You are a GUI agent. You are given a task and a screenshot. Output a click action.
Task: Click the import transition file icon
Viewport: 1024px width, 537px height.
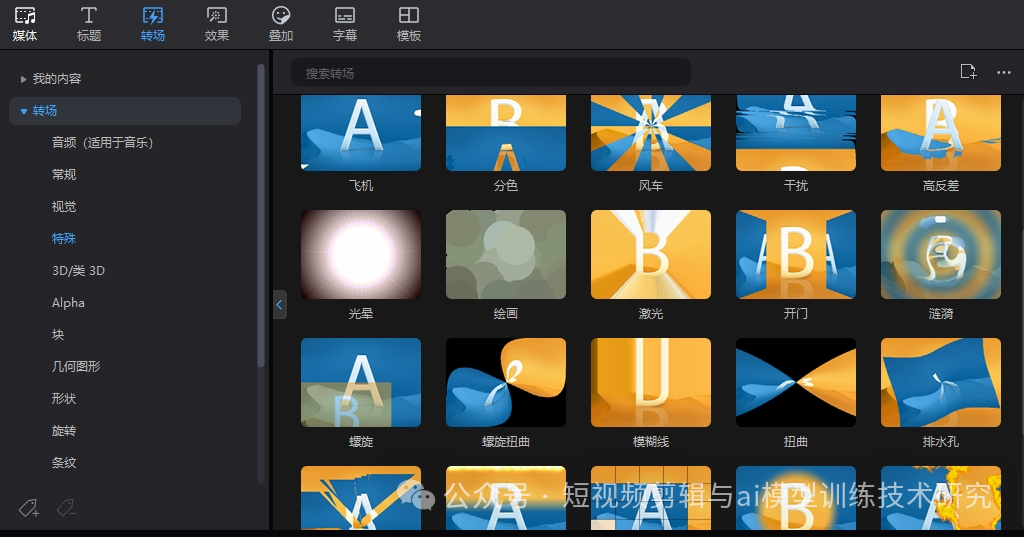968,72
